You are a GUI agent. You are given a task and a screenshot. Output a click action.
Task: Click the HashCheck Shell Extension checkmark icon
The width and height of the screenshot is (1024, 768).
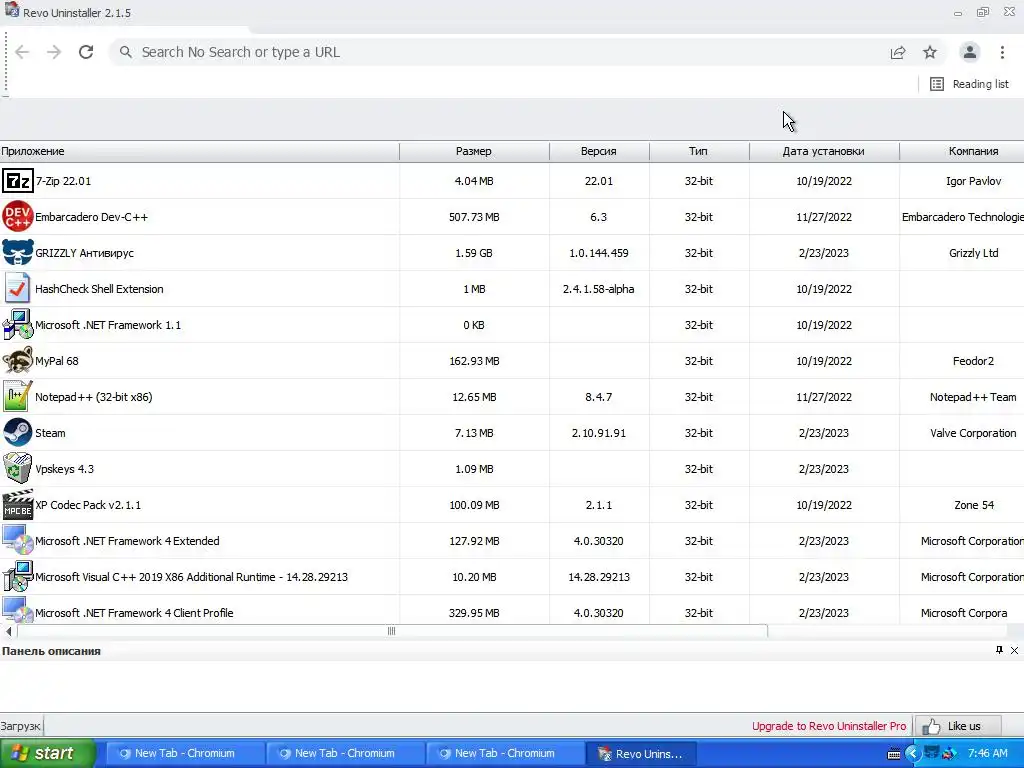click(18, 289)
